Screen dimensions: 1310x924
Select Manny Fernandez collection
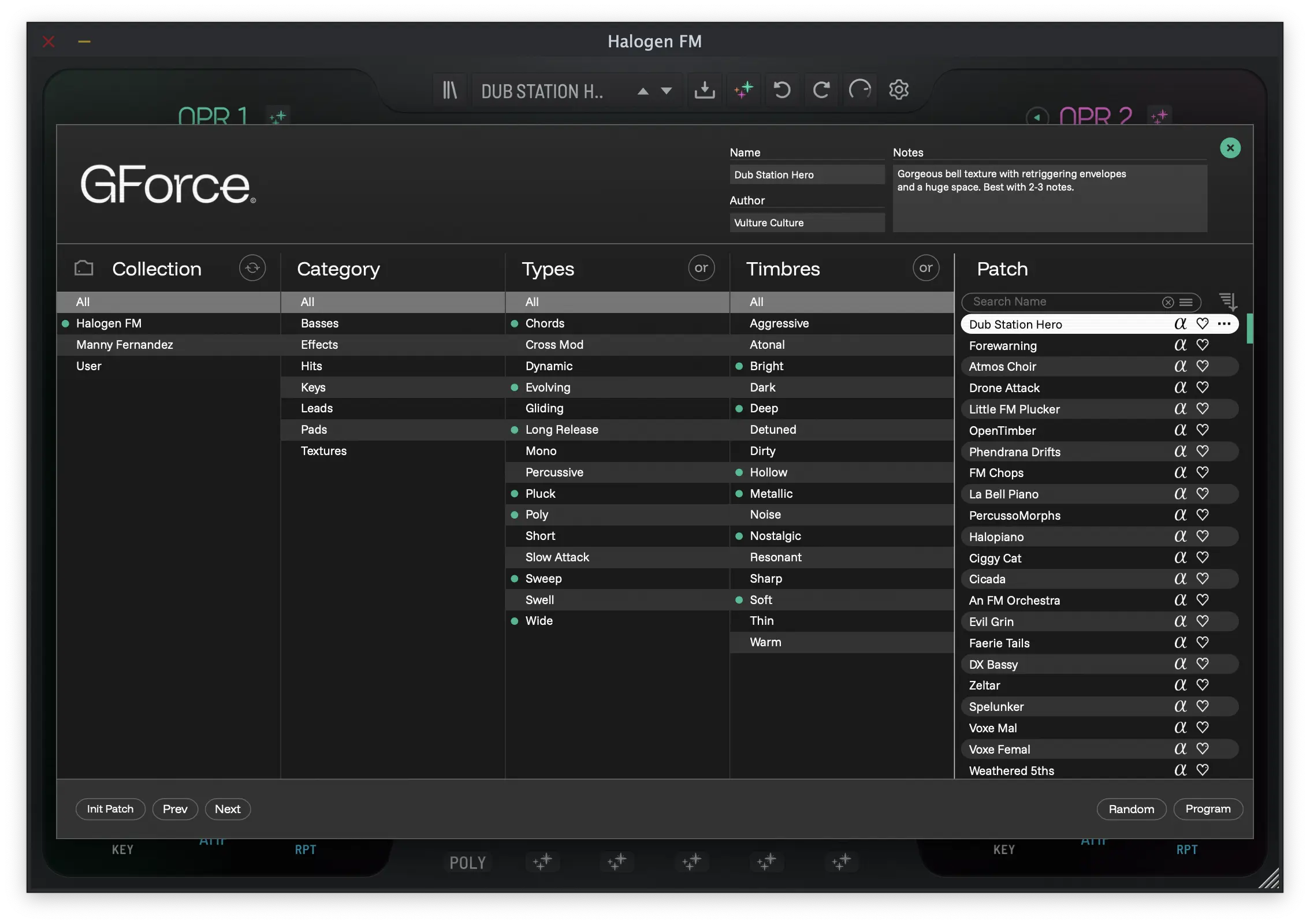pos(168,345)
